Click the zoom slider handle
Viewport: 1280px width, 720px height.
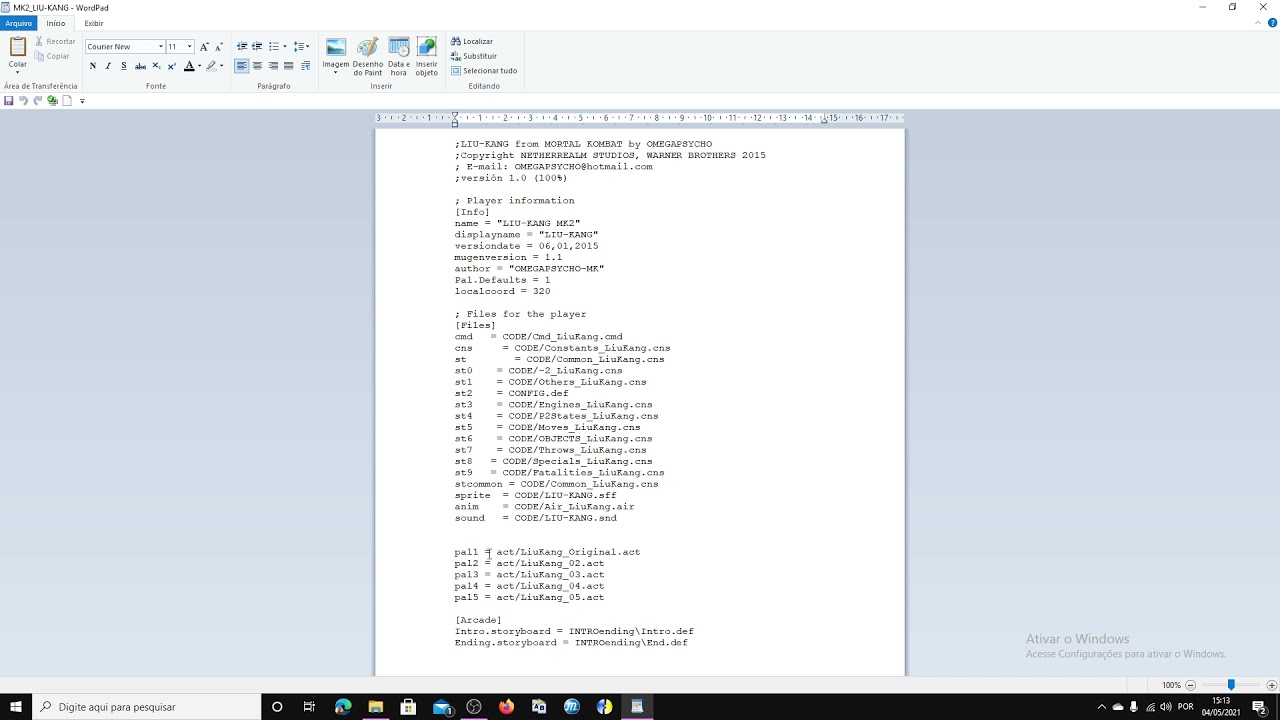[x=1231, y=685]
